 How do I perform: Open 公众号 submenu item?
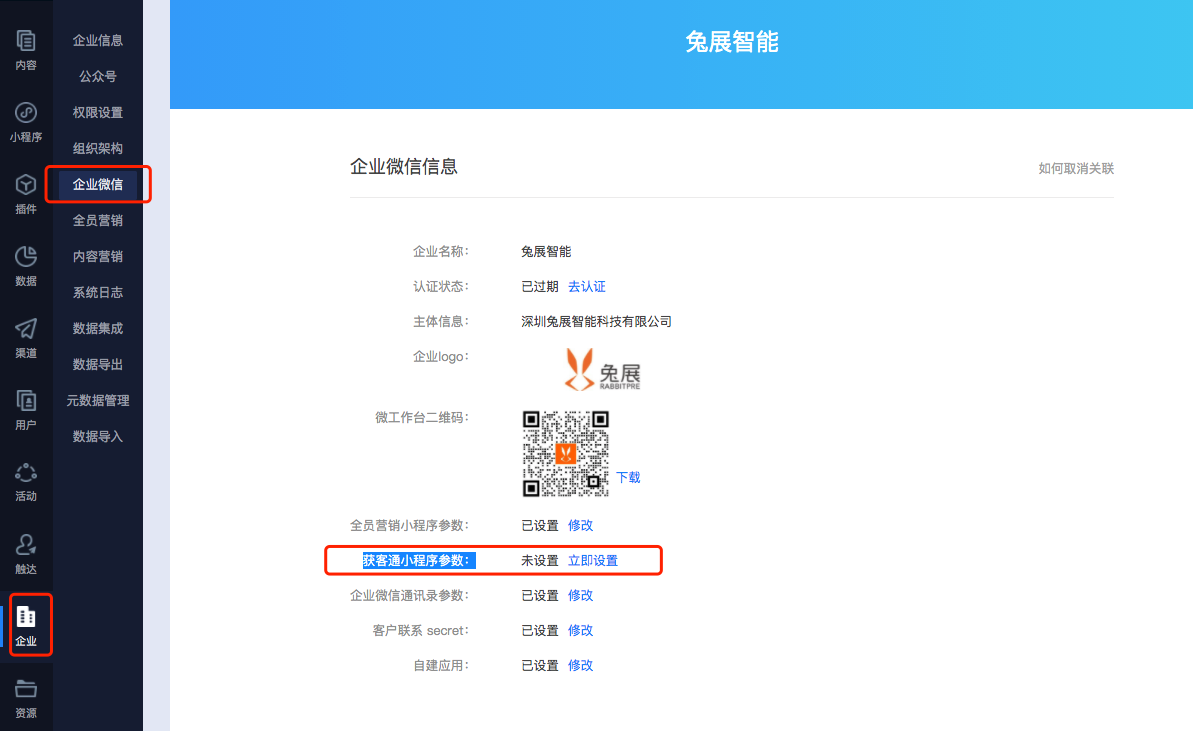tap(97, 76)
